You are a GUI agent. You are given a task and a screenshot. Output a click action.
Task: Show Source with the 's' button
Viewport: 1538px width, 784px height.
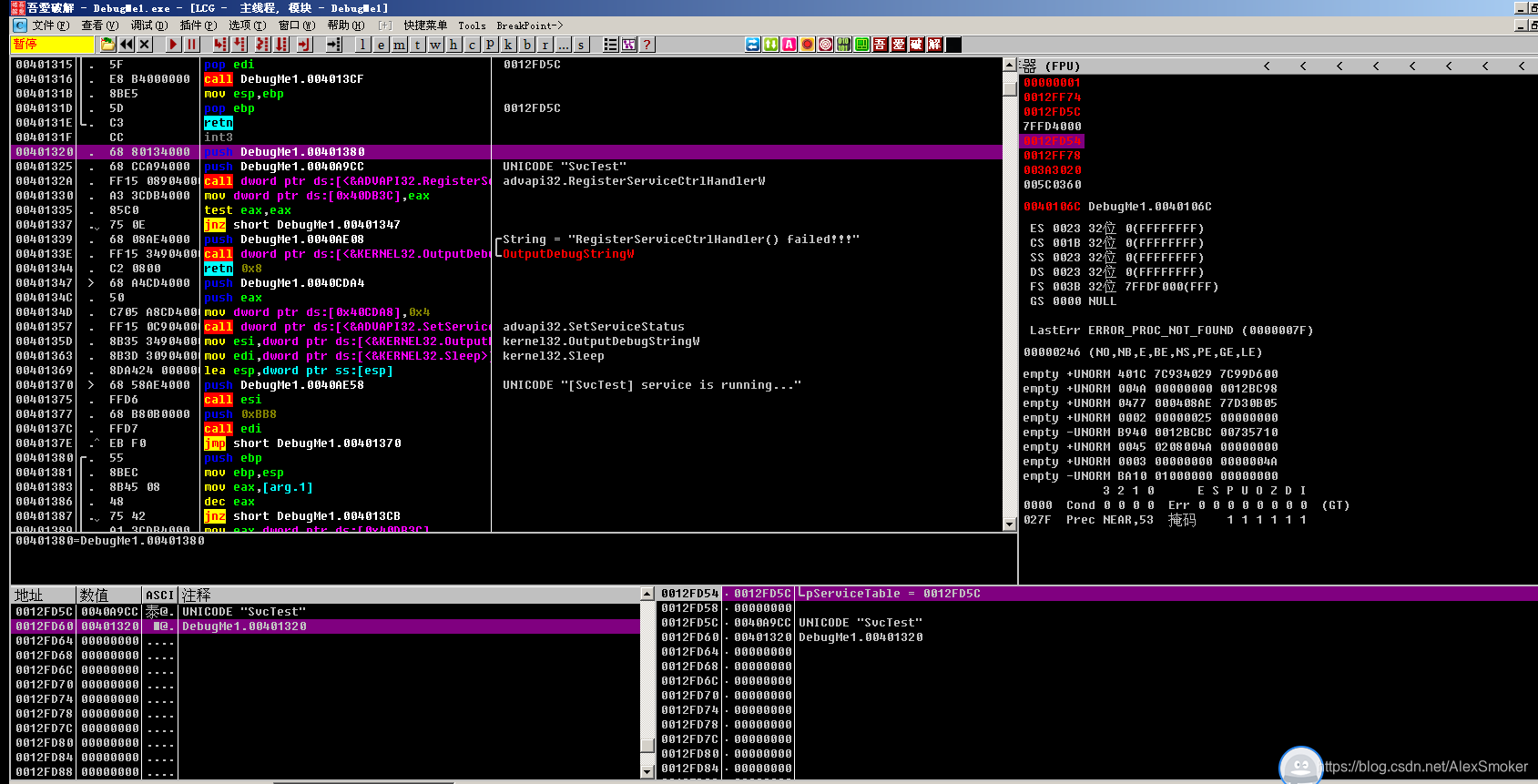click(x=581, y=44)
